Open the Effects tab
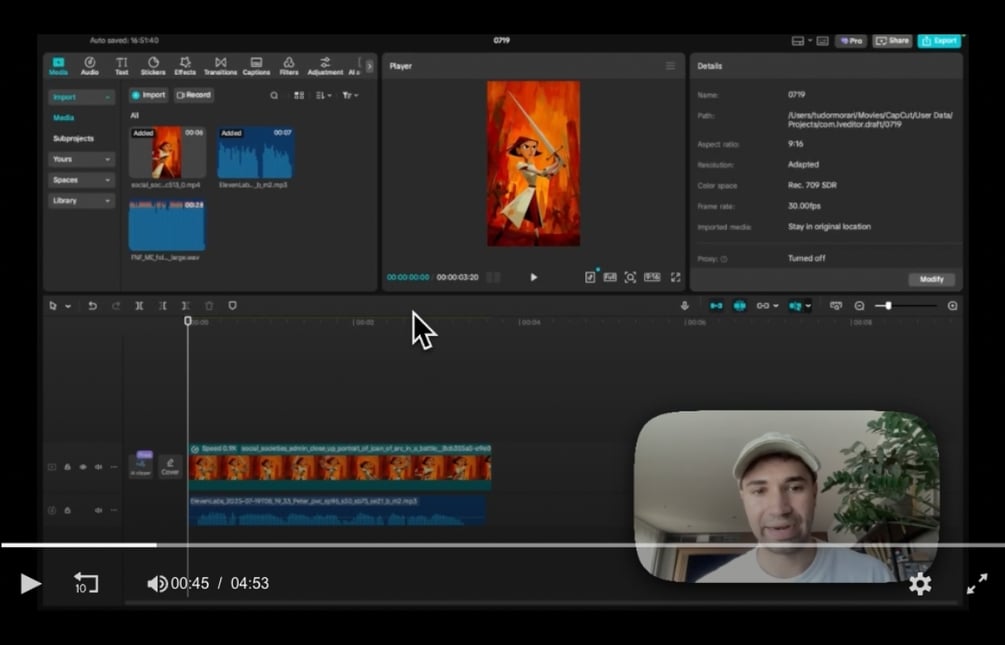The width and height of the screenshot is (1005, 645). (x=185, y=65)
